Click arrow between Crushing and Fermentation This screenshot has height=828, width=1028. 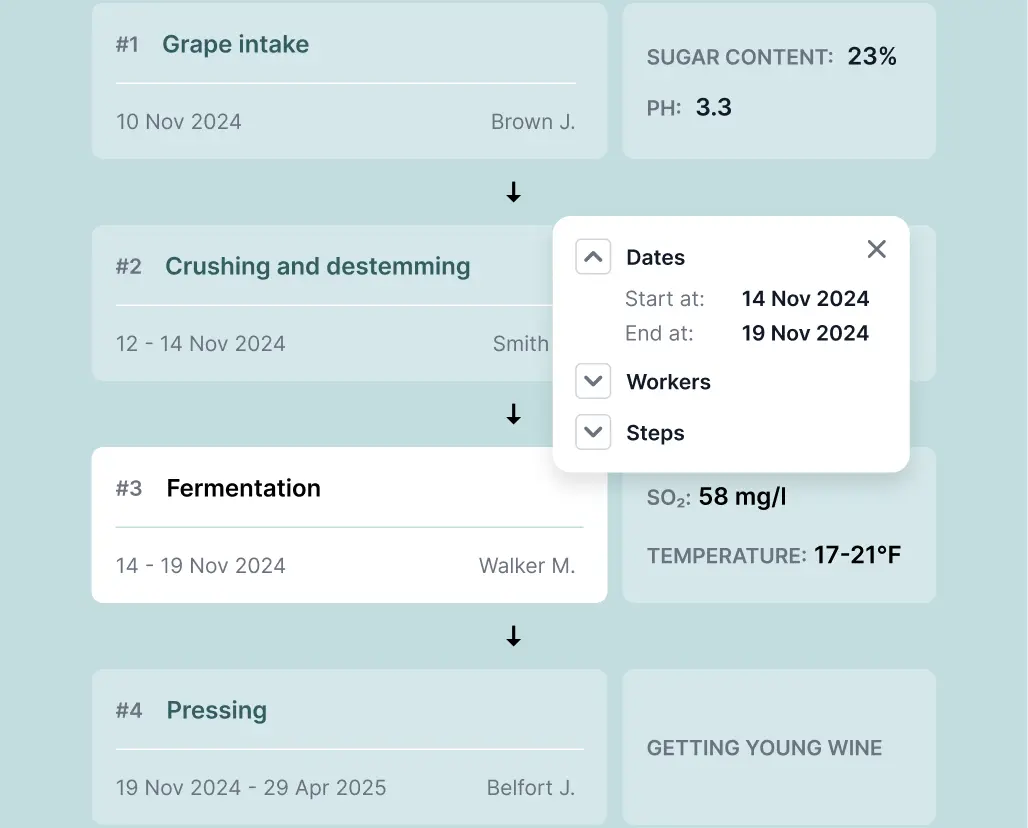pos(513,414)
